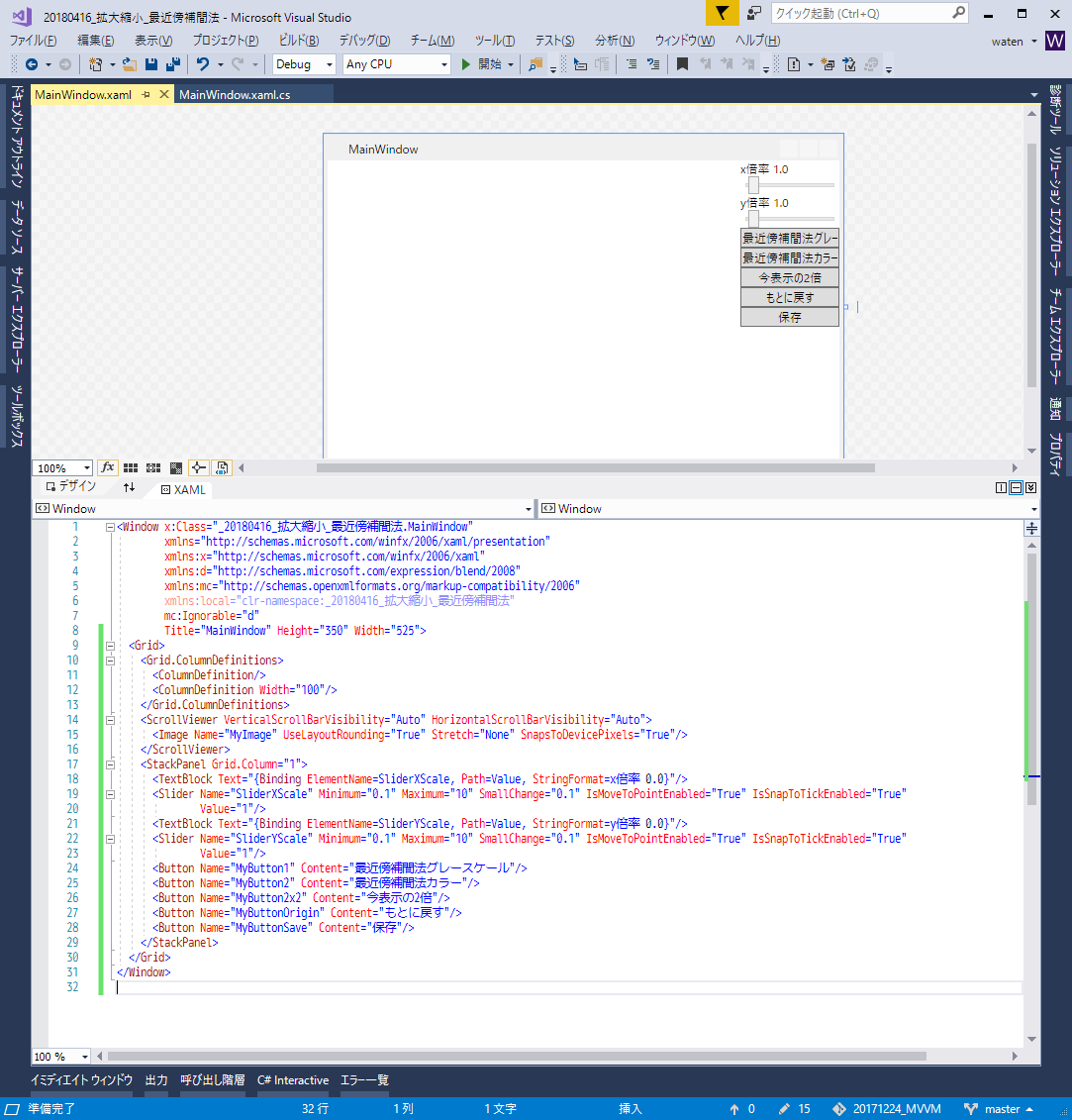The image size is (1072, 1120).
Task: Click the magnifier in Quick Launch box
Action: [958, 12]
